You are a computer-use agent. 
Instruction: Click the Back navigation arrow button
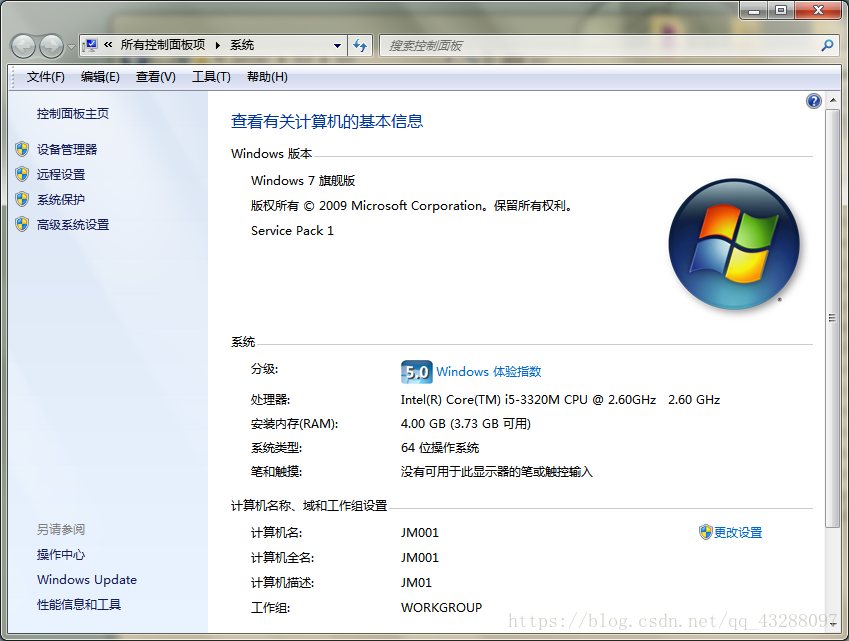tap(23, 46)
